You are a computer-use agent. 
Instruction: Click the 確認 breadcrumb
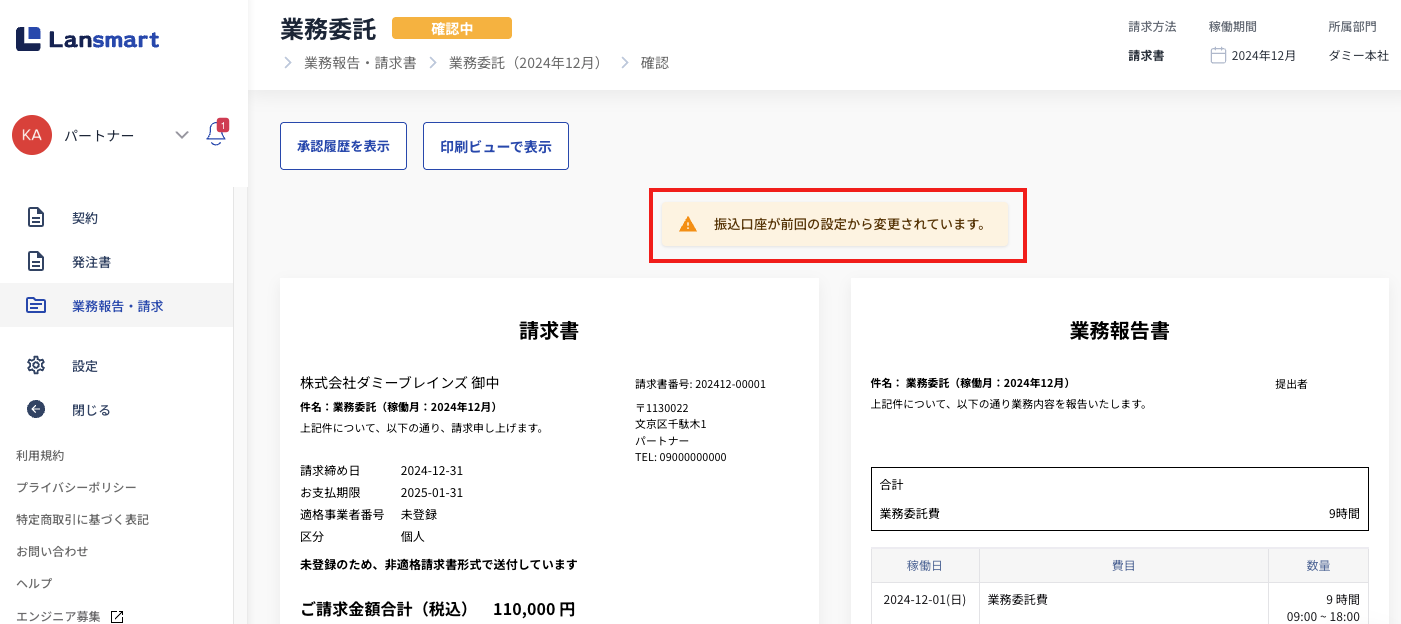tap(655, 63)
